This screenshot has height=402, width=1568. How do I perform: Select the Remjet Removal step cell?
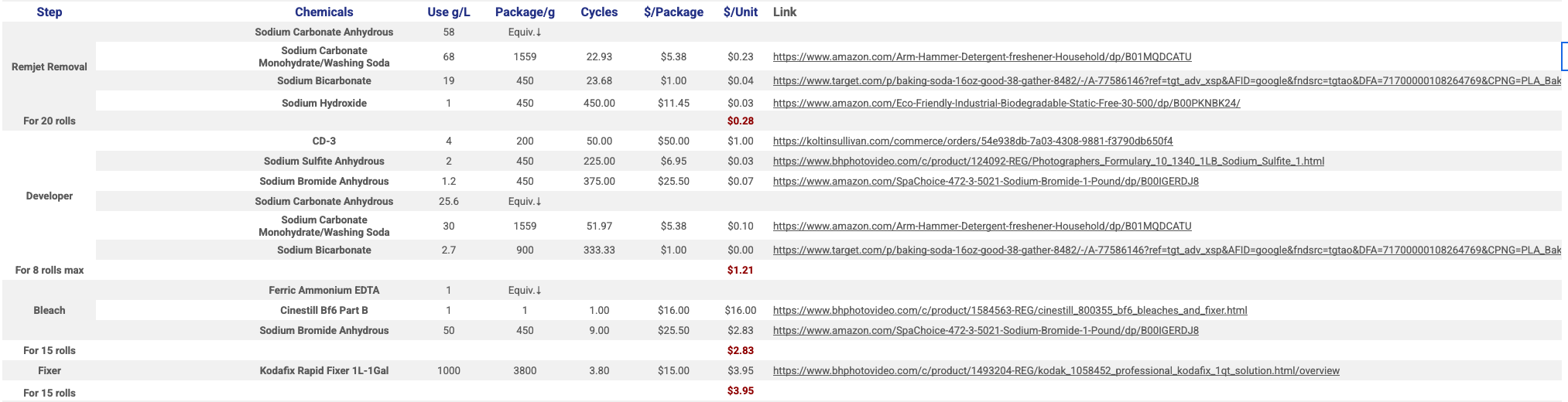(x=49, y=66)
